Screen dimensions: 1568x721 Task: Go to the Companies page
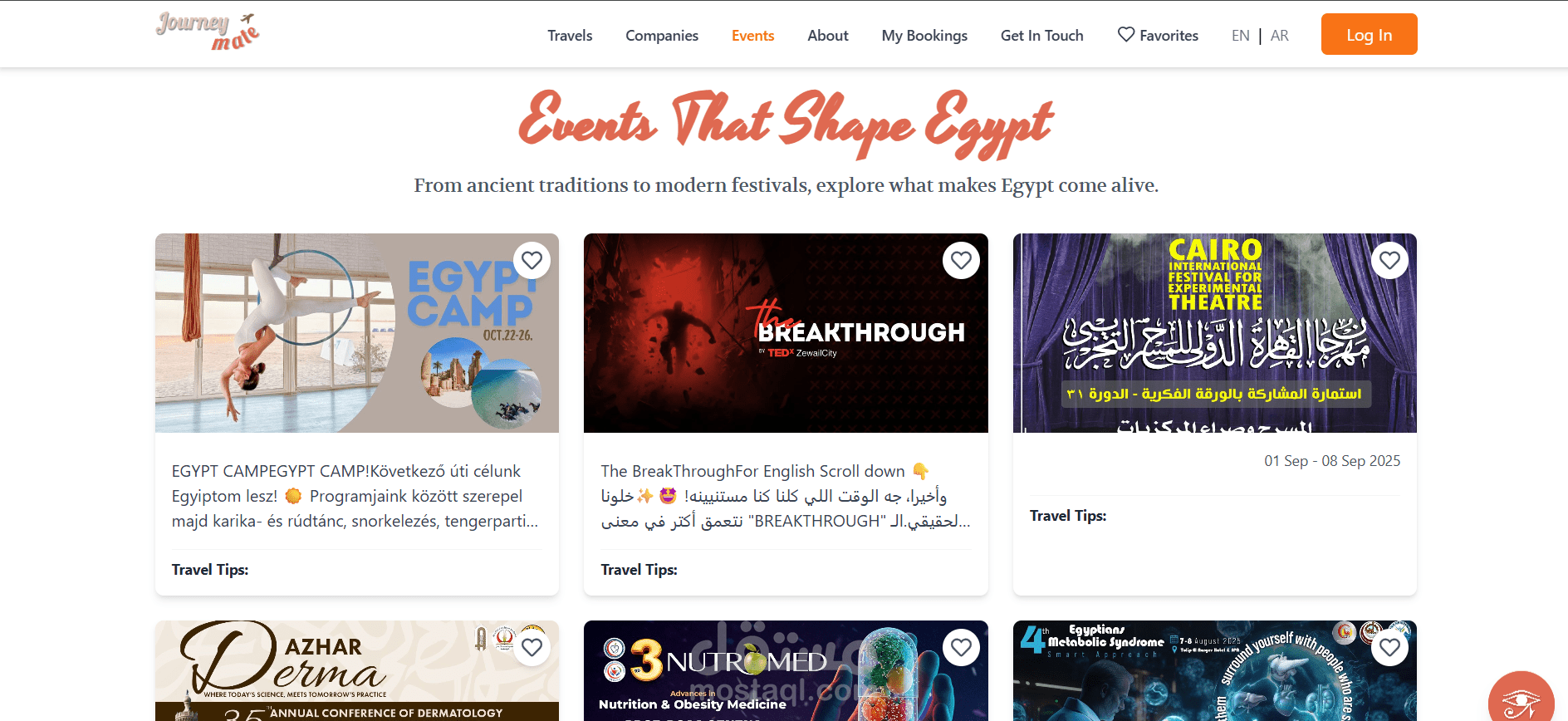[x=662, y=35]
